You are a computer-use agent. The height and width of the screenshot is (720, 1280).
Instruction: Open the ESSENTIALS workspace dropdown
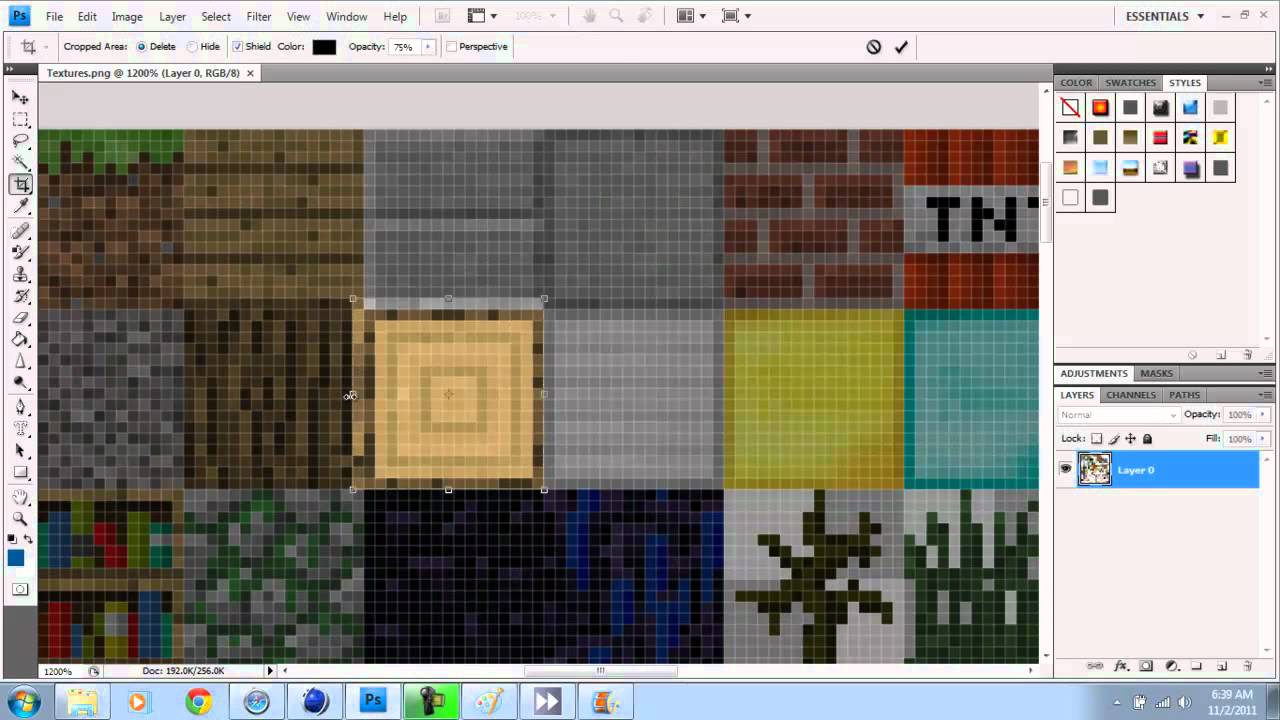[1164, 16]
